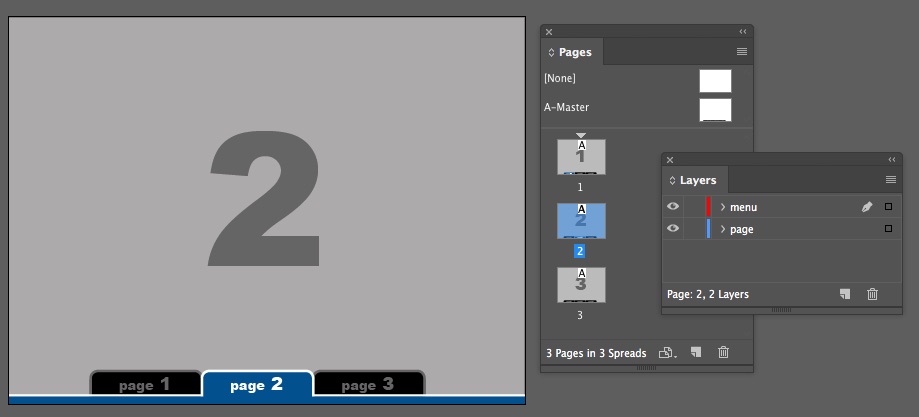Select the Pages panel tab
Image resolution: width=919 pixels, height=417 pixels.
574,52
